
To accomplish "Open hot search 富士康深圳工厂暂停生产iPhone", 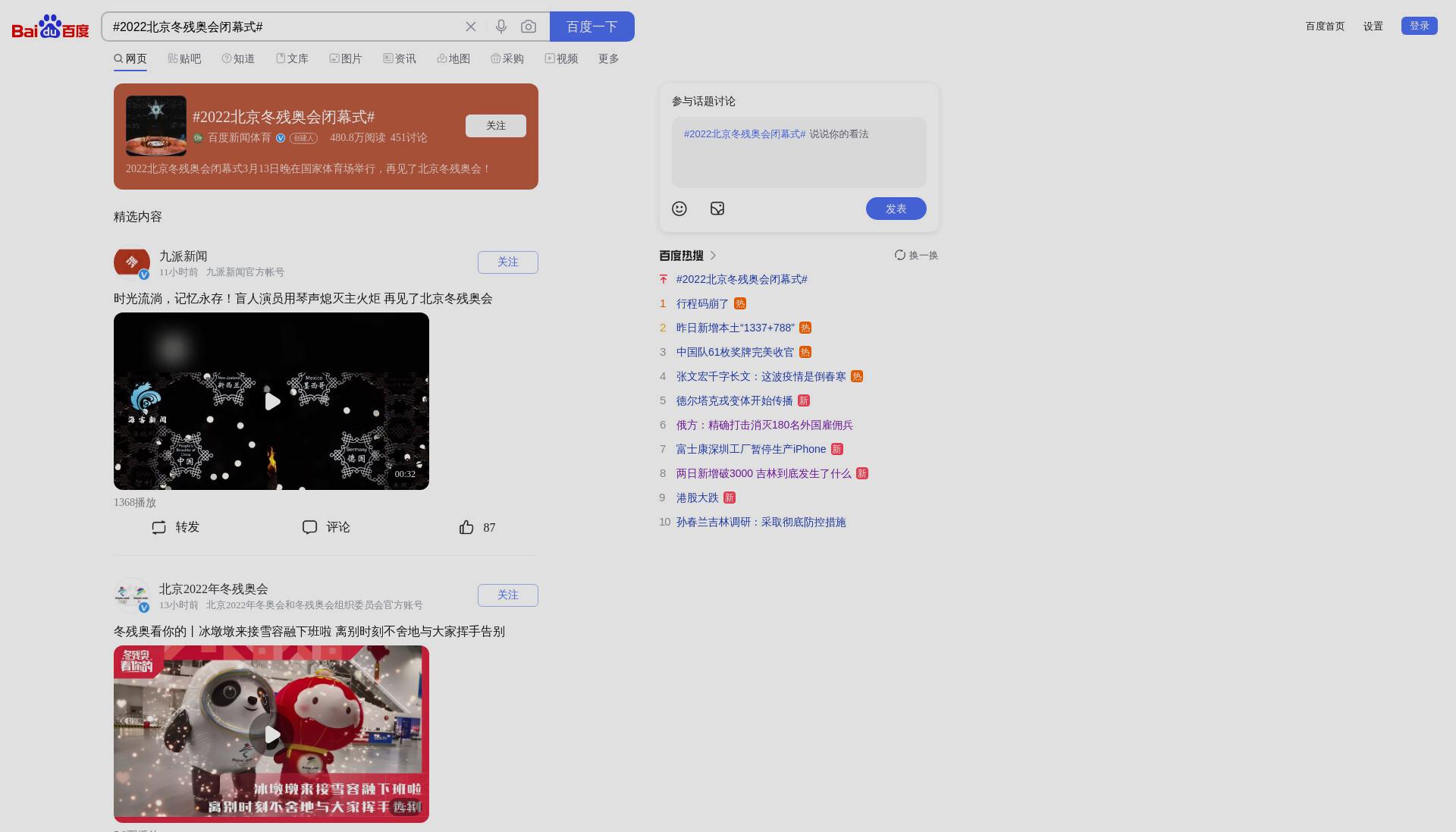I will click(x=751, y=450).
